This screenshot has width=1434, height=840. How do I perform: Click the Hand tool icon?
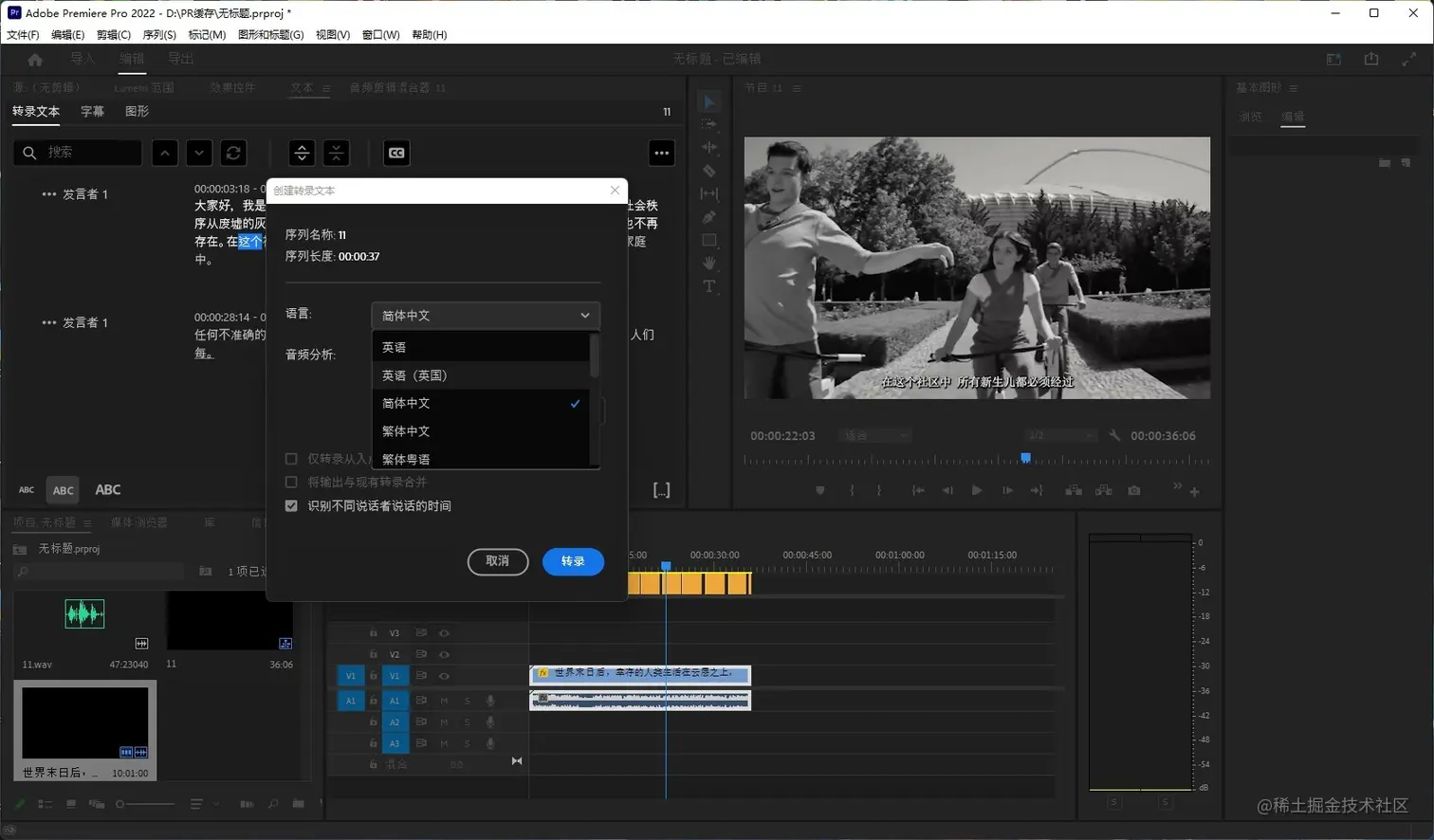708,263
